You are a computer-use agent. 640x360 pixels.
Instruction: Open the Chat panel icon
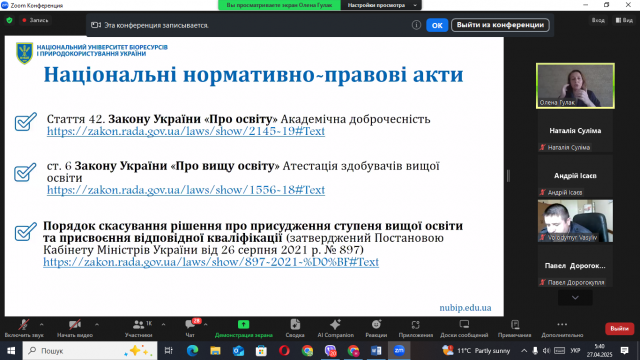[x=190, y=325]
